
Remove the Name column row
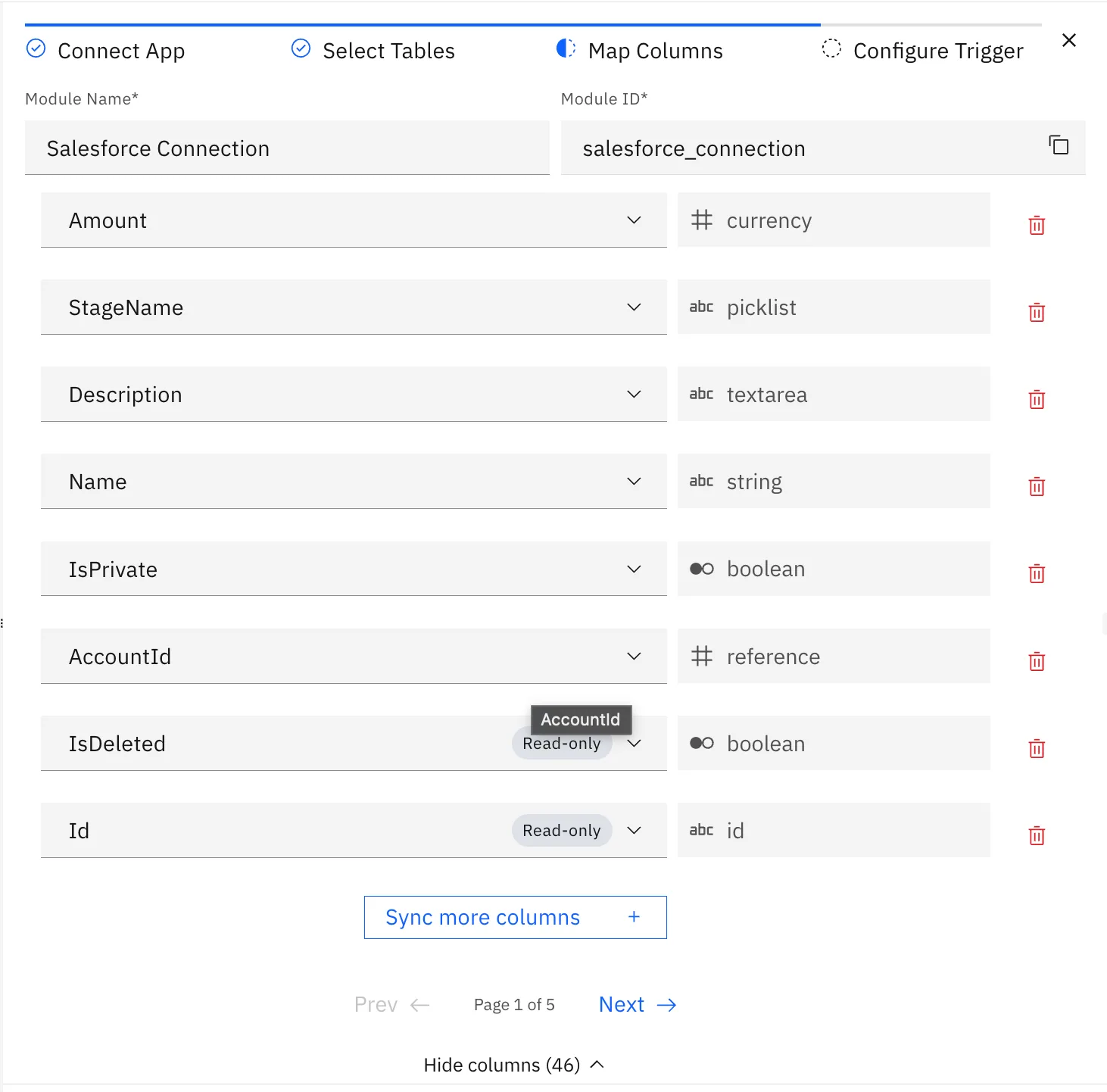[x=1037, y=486]
